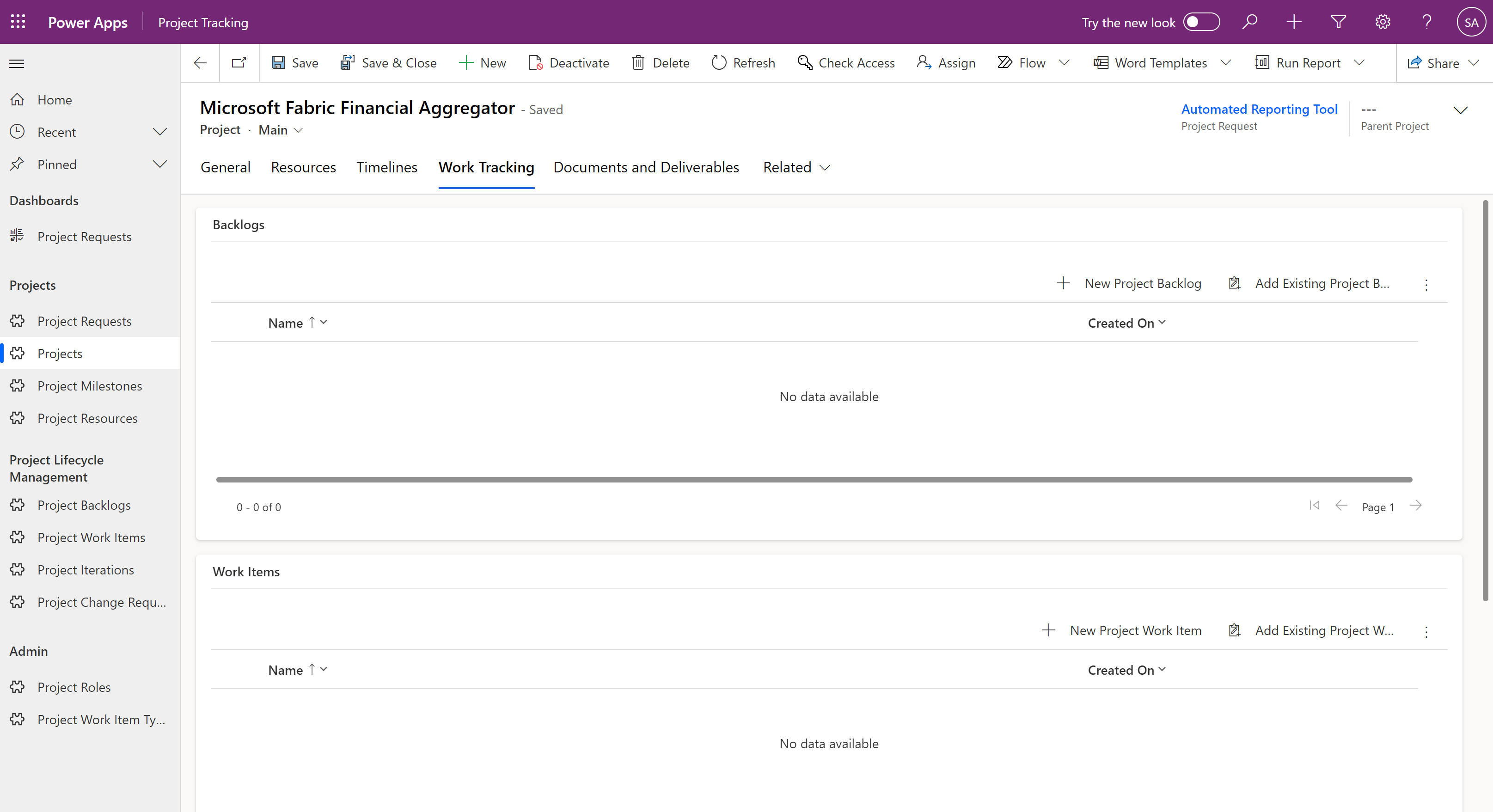Expand the header fields chevron
This screenshot has width=1493, height=812.
tap(1461, 110)
